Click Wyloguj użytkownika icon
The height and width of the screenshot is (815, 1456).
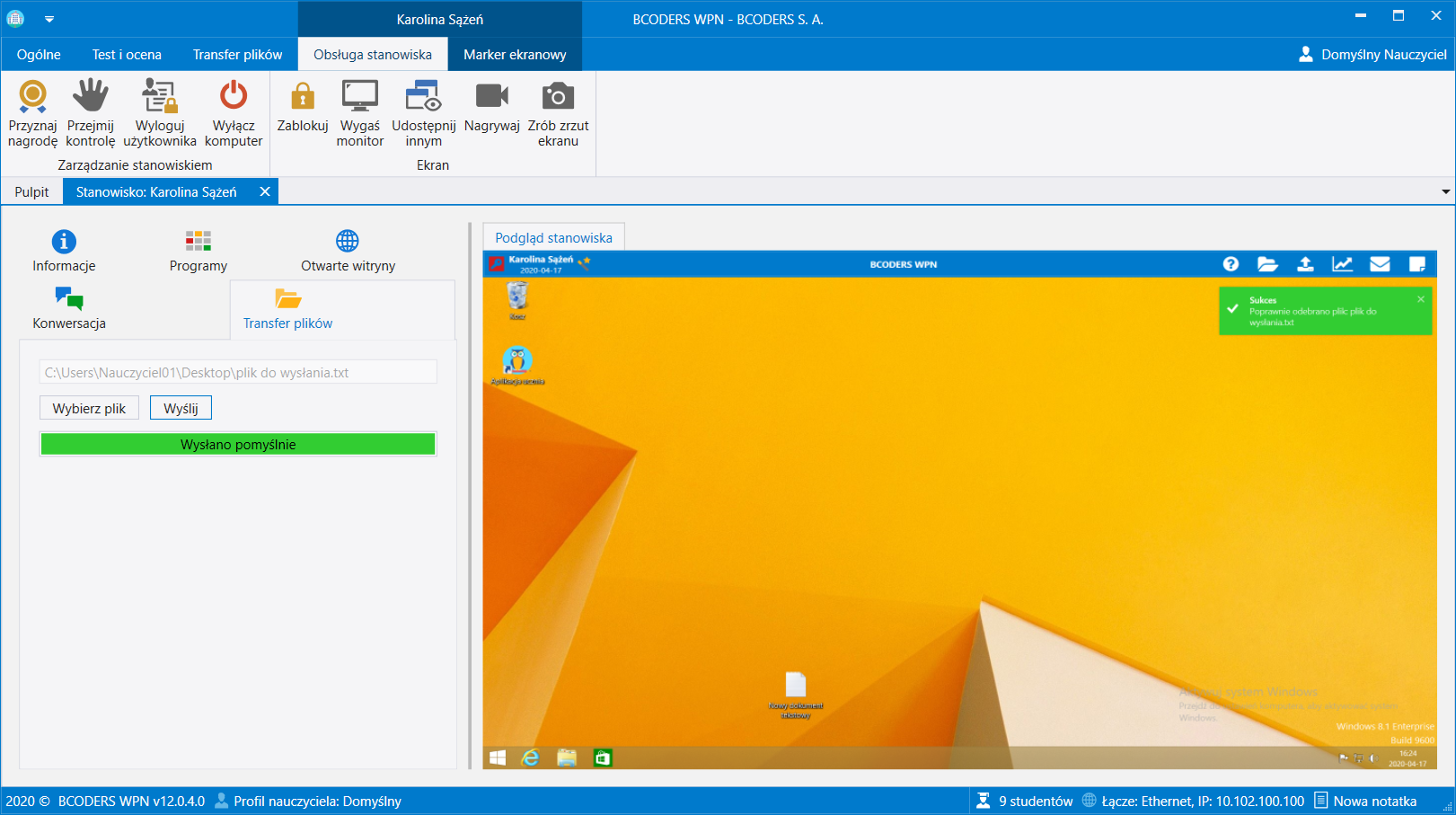coord(159,95)
